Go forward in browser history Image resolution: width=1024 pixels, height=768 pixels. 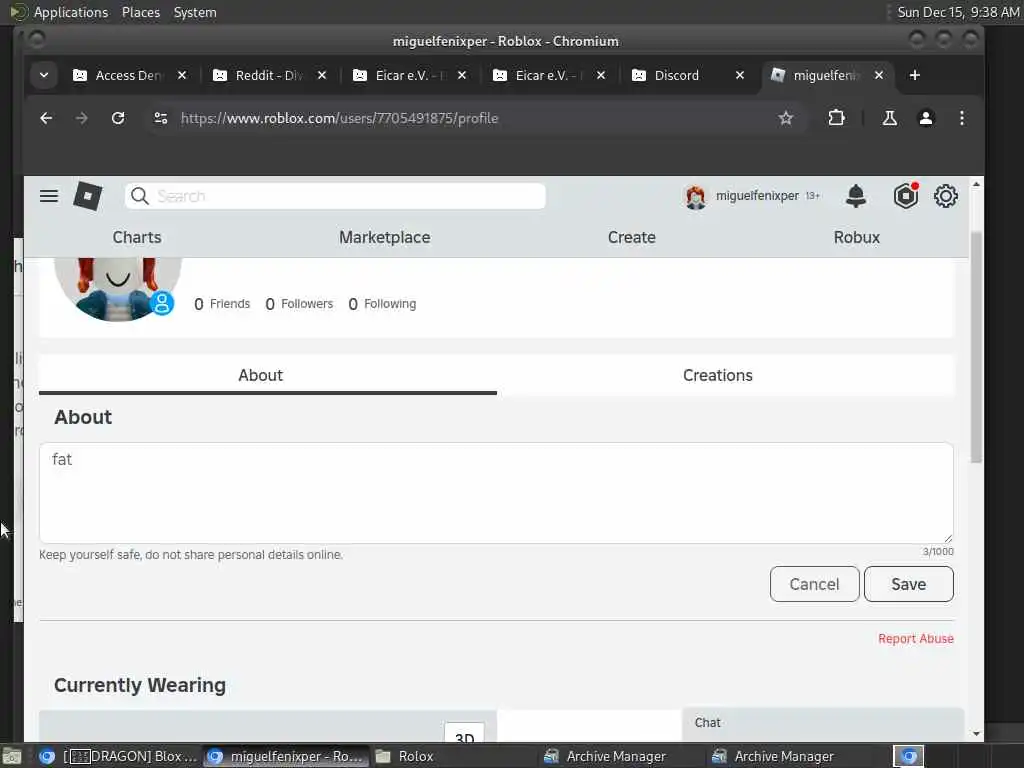tap(82, 118)
